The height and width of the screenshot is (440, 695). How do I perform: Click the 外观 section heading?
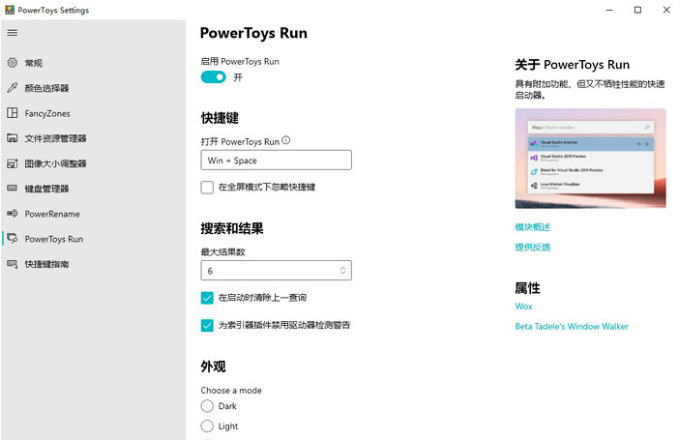point(213,366)
